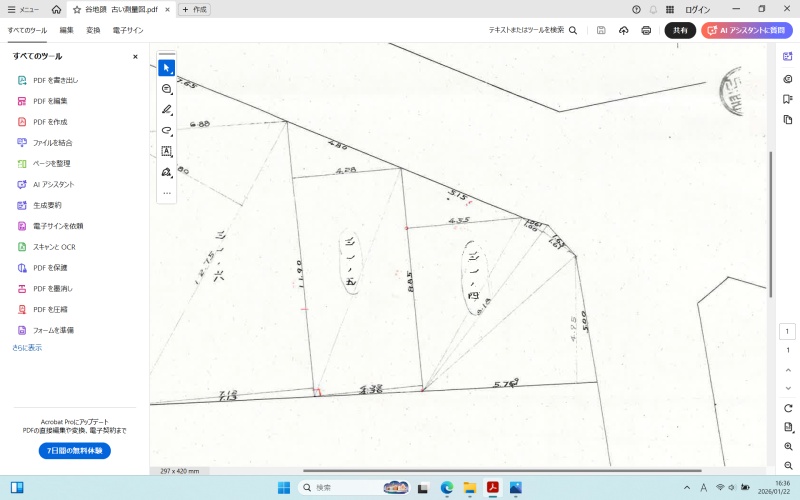Select the freehand draw lasso tool
The height and width of the screenshot is (500, 800).
167,131
